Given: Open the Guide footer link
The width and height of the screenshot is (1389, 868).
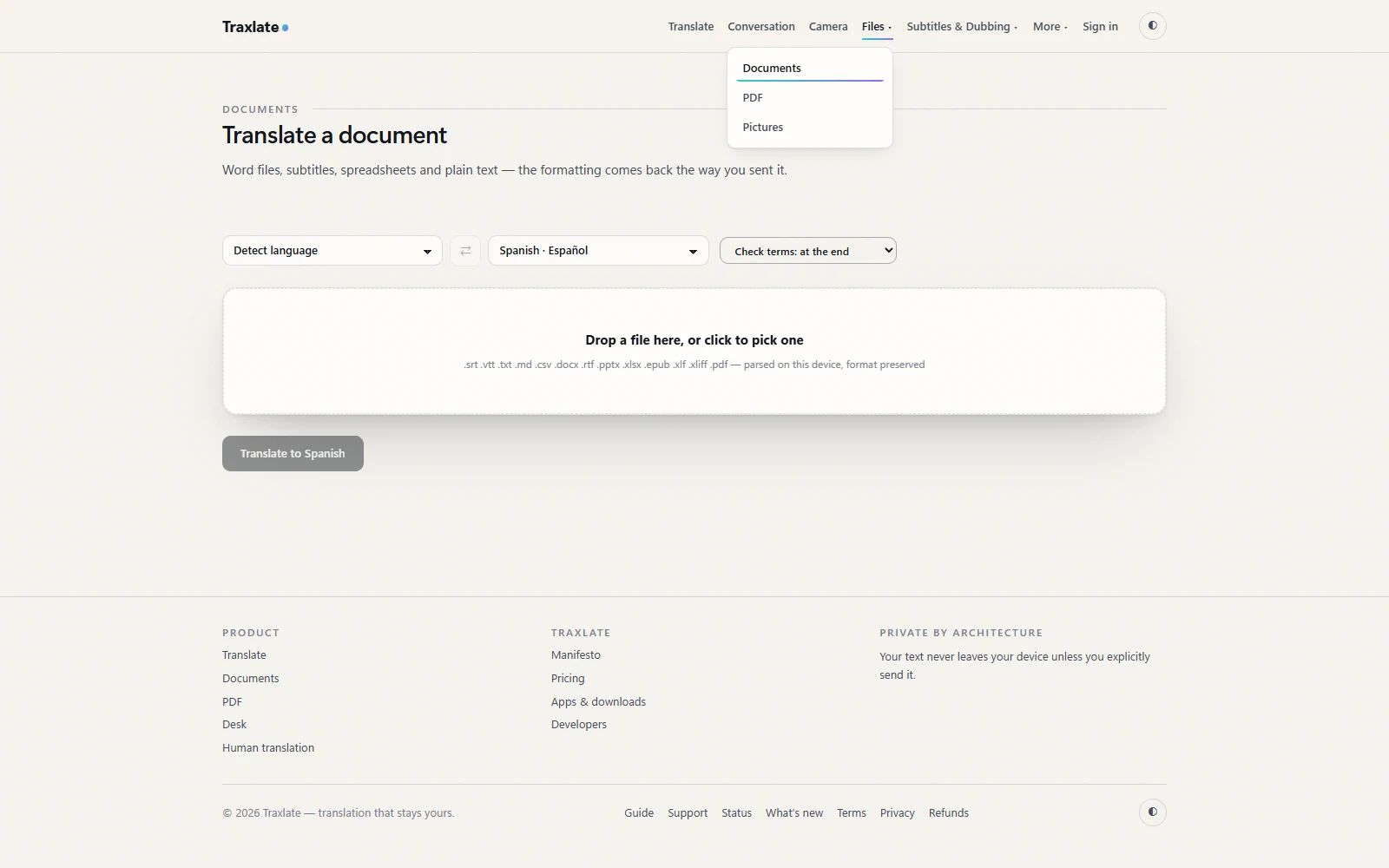Looking at the screenshot, I should click(x=639, y=813).
